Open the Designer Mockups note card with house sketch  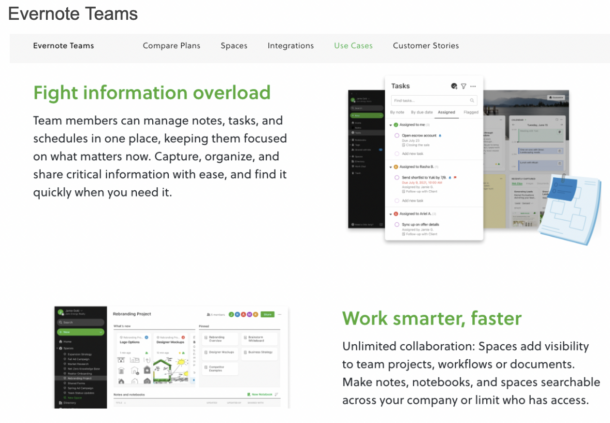[171, 359]
